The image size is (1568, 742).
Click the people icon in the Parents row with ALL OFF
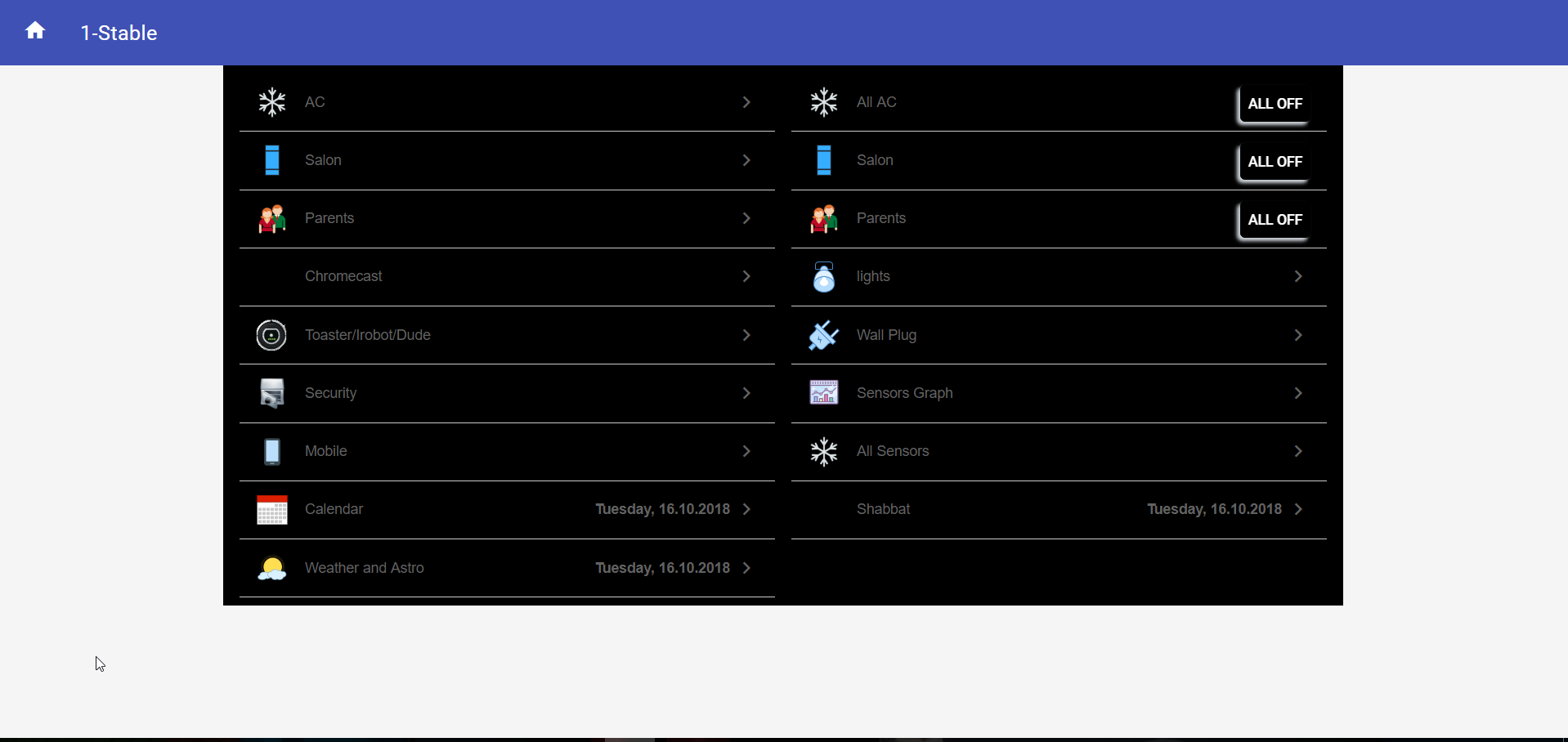824,218
